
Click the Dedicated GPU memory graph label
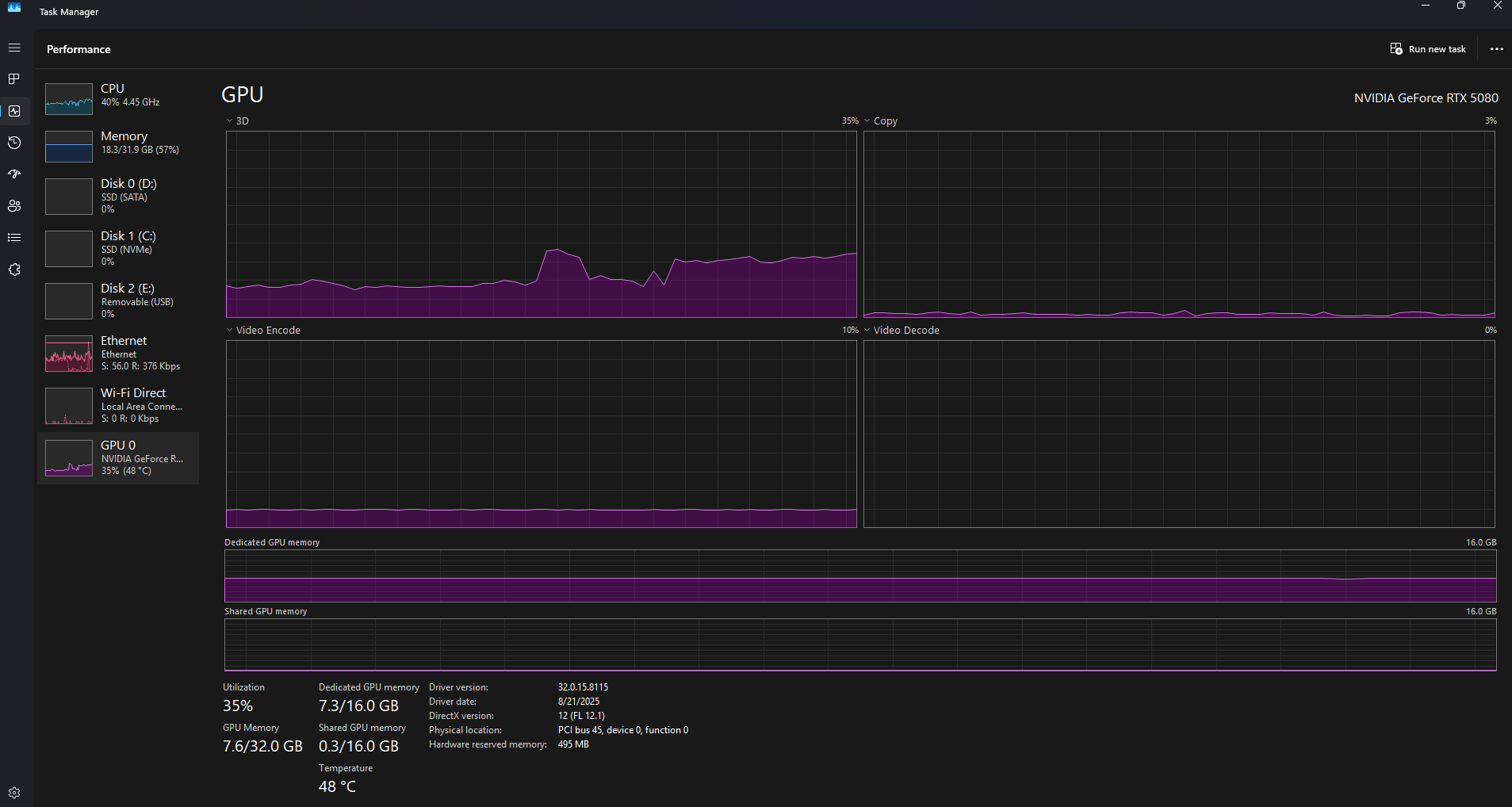(272, 542)
